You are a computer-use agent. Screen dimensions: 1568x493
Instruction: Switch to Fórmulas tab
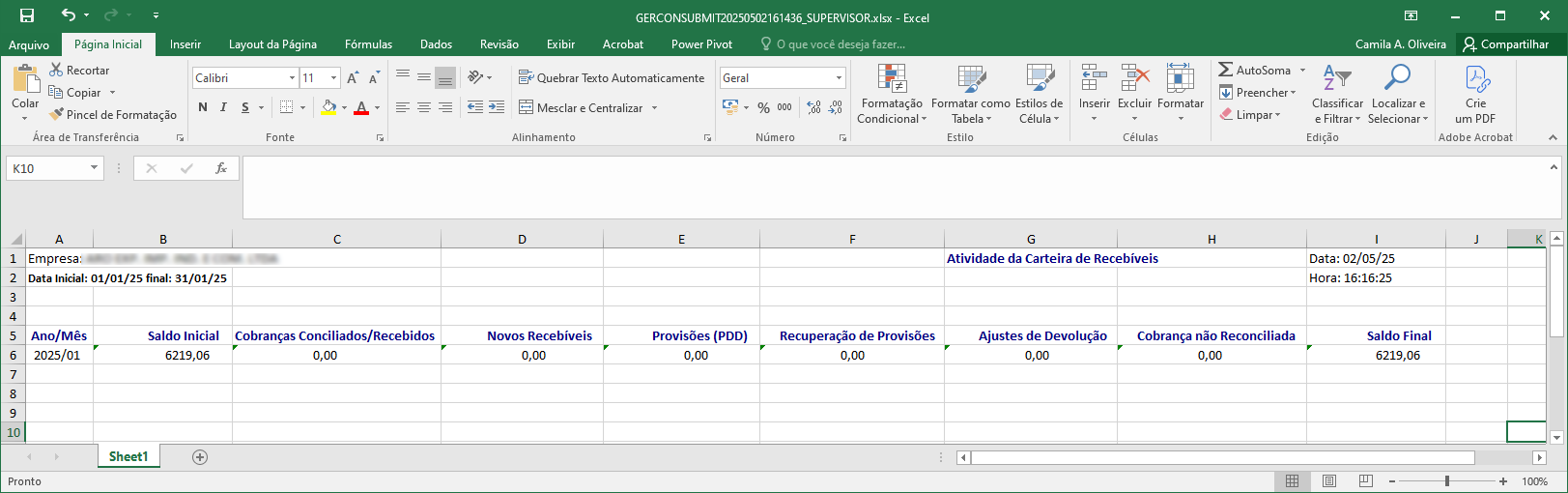click(368, 44)
